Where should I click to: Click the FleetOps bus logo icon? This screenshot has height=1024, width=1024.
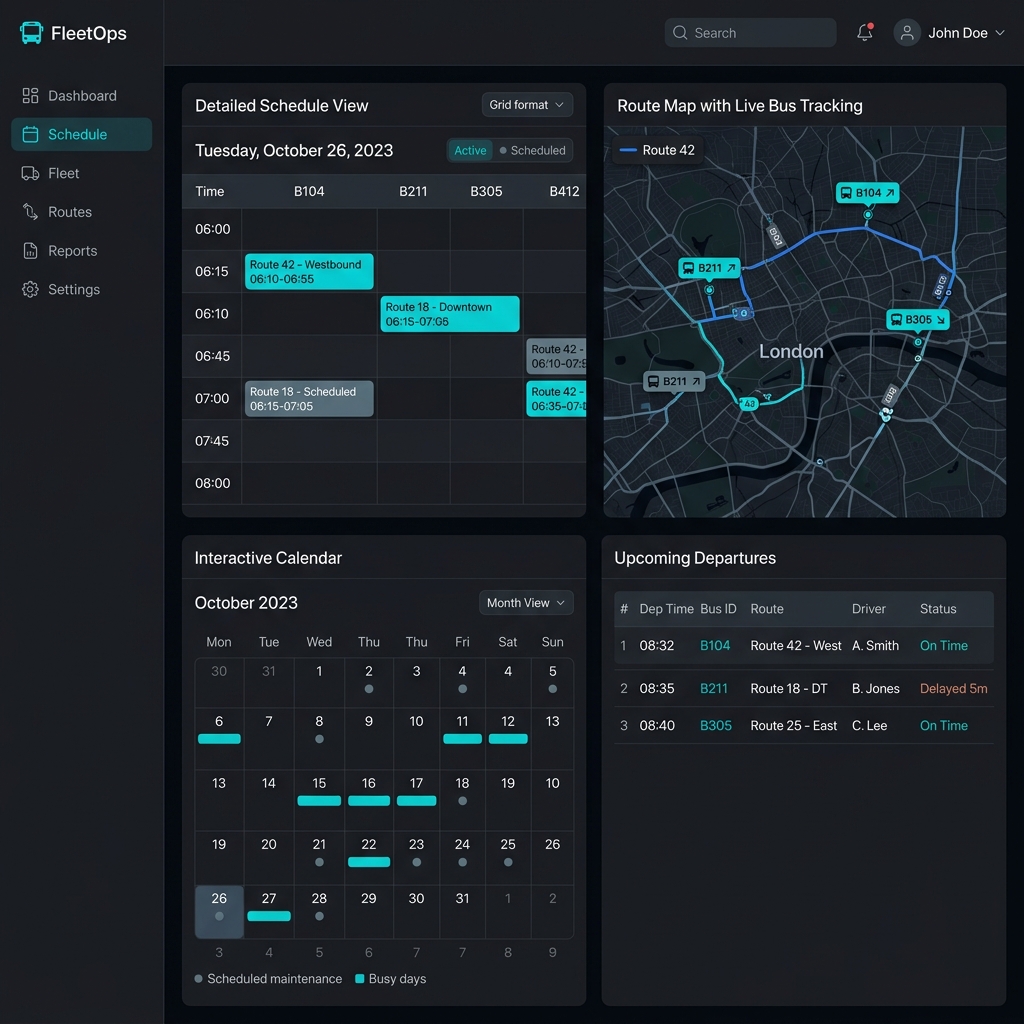(31, 33)
